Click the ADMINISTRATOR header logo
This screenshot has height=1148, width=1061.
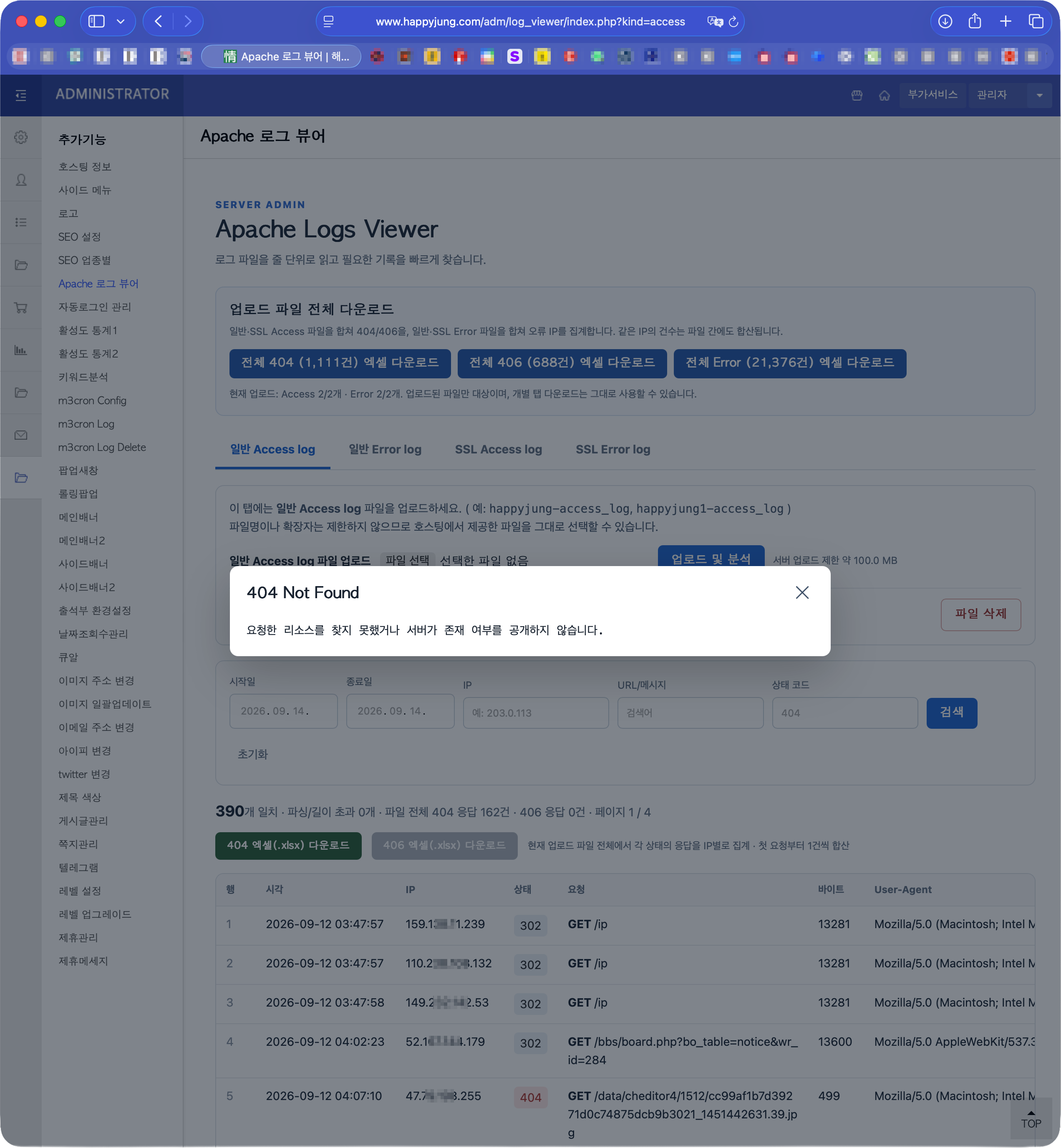tap(113, 94)
